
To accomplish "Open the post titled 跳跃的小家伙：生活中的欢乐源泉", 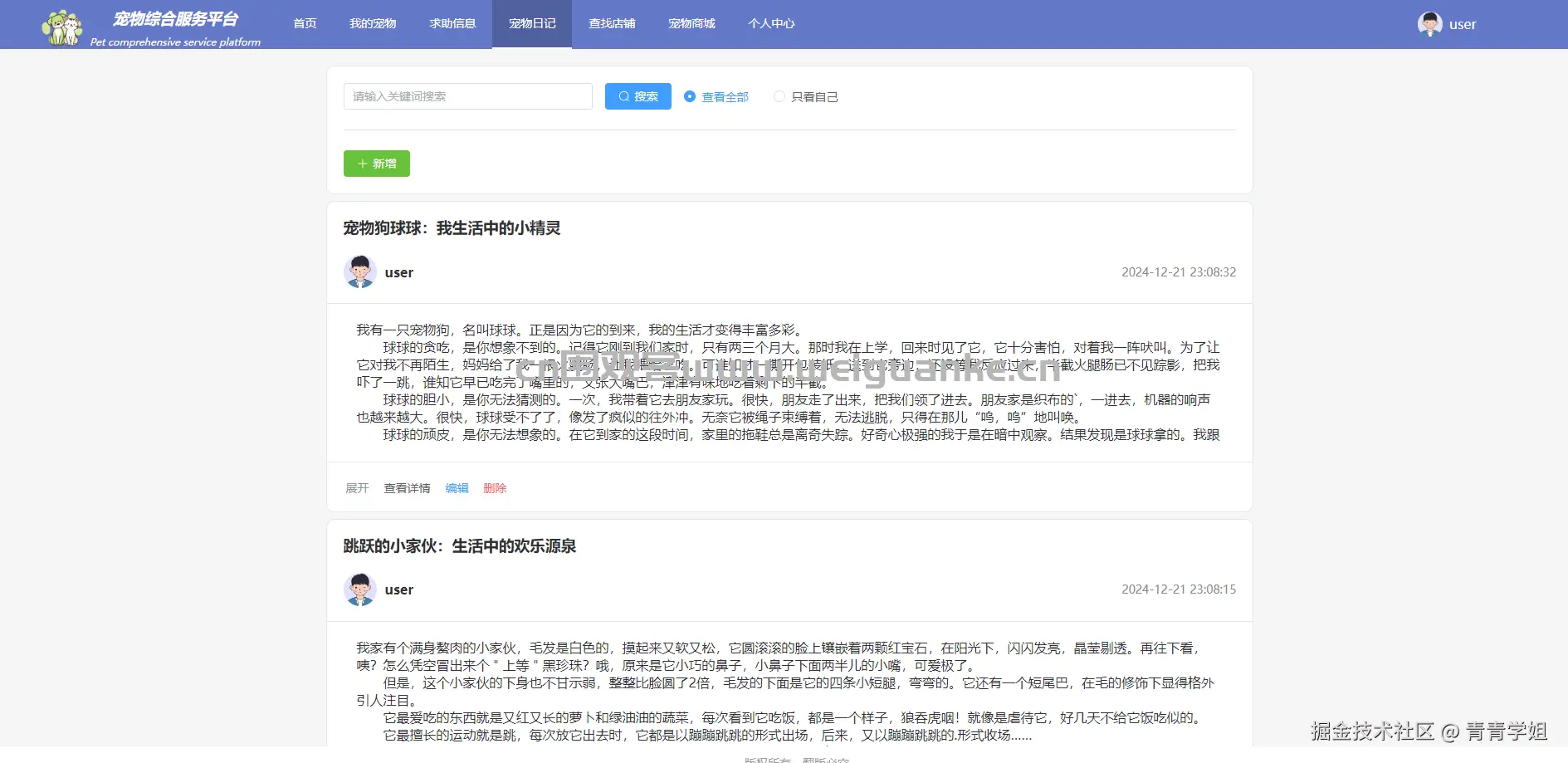I will coord(460,546).
